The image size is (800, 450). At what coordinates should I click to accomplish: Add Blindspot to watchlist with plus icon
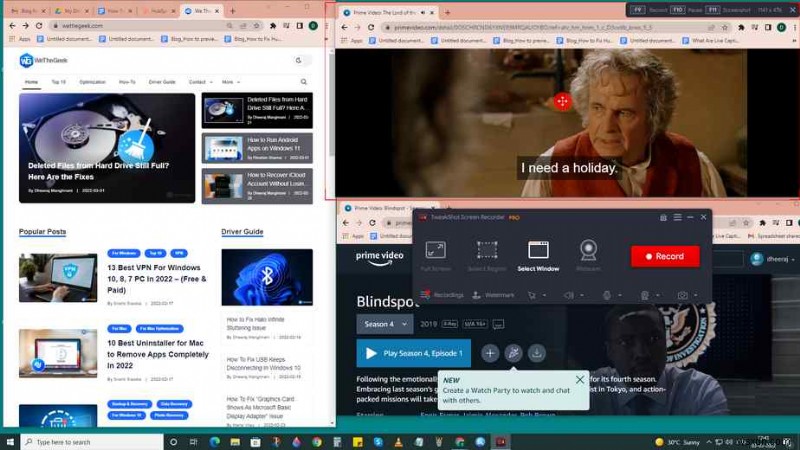pos(490,353)
